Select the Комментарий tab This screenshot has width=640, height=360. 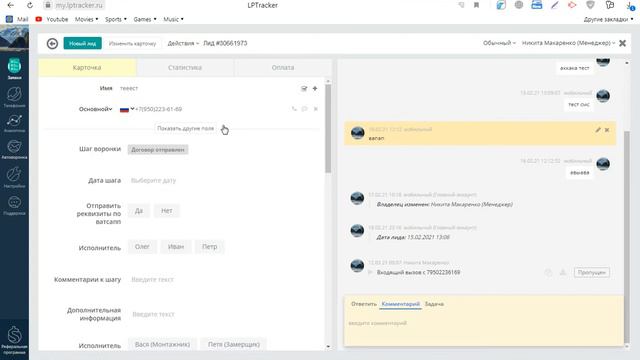(400, 304)
